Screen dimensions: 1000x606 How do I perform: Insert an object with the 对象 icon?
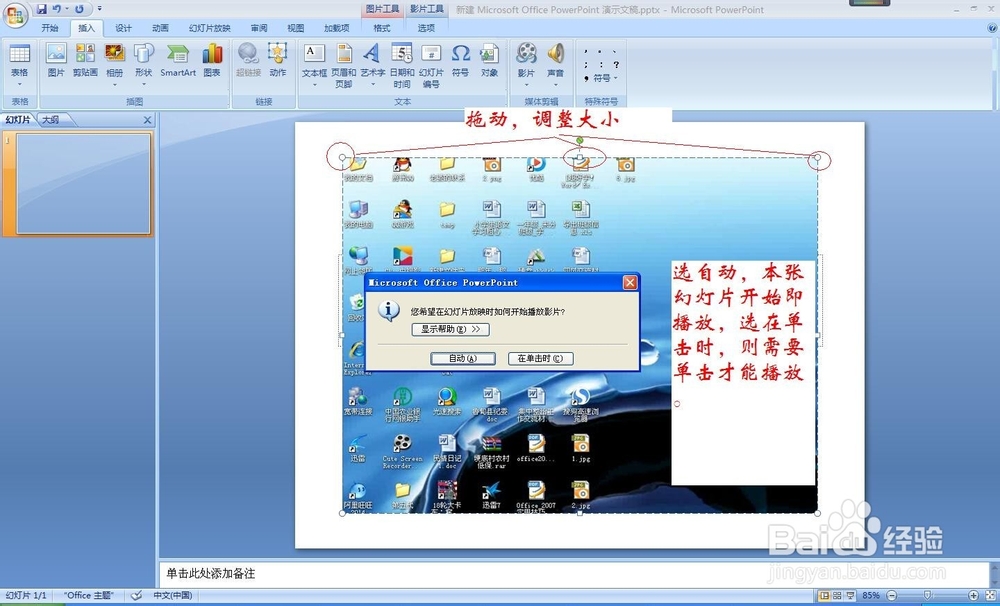489,61
